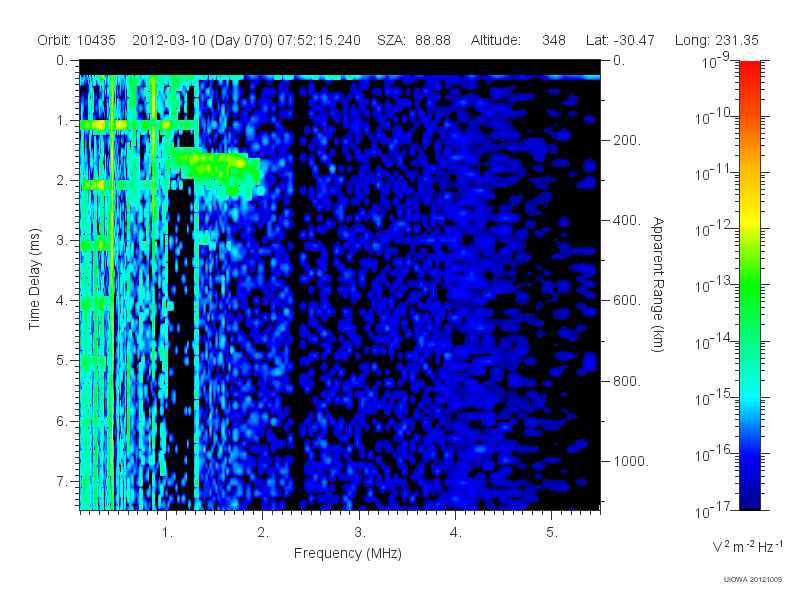Click the Frequency (MHz) axis title
This screenshot has width=800, height=600.
click(347, 553)
